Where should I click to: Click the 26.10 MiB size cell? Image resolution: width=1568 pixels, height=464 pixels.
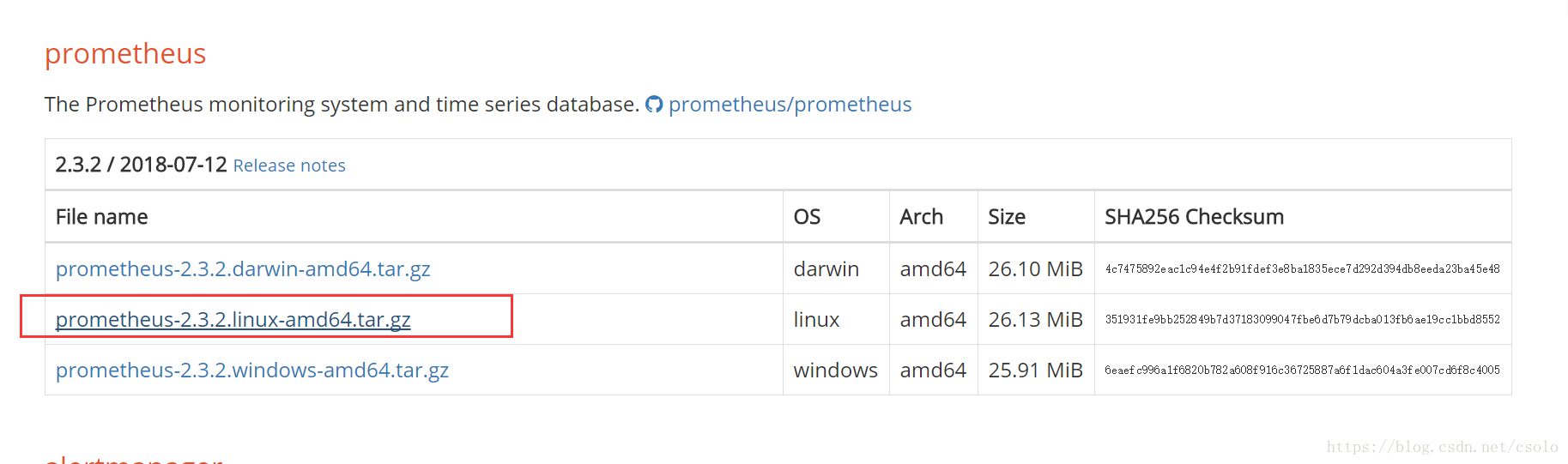click(x=1036, y=269)
